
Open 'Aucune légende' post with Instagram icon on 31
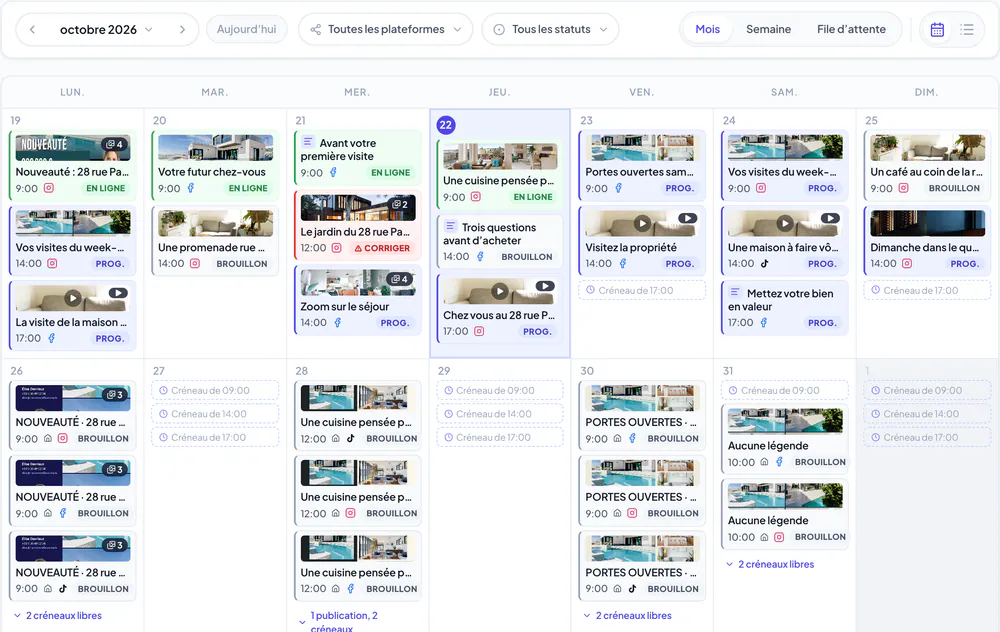785,513
